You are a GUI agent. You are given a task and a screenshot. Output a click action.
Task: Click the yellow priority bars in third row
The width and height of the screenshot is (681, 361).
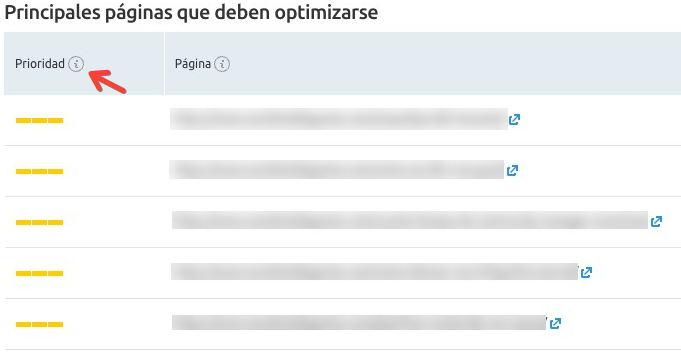point(40,222)
